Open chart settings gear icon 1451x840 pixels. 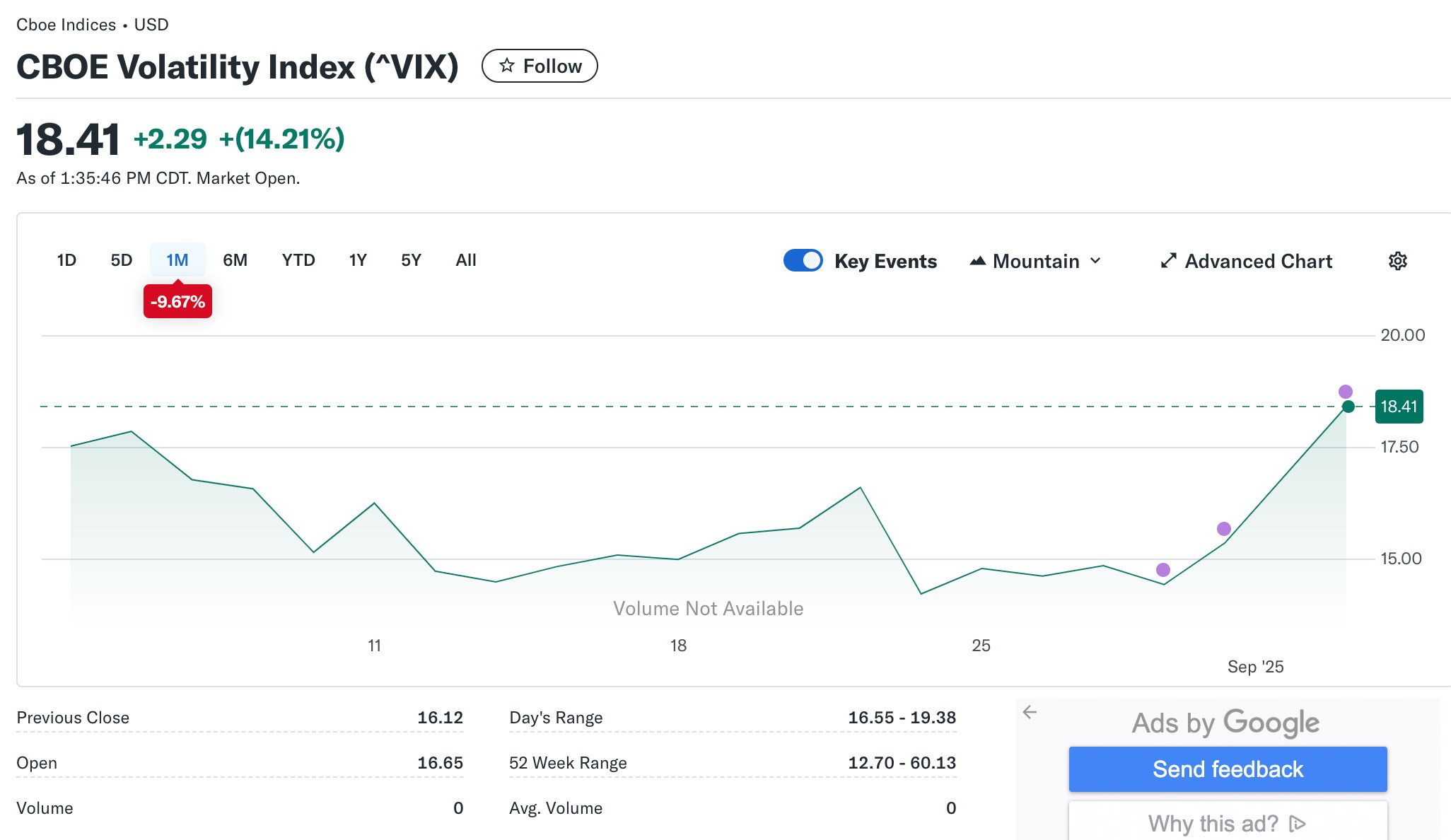click(x=1397, y=261)
